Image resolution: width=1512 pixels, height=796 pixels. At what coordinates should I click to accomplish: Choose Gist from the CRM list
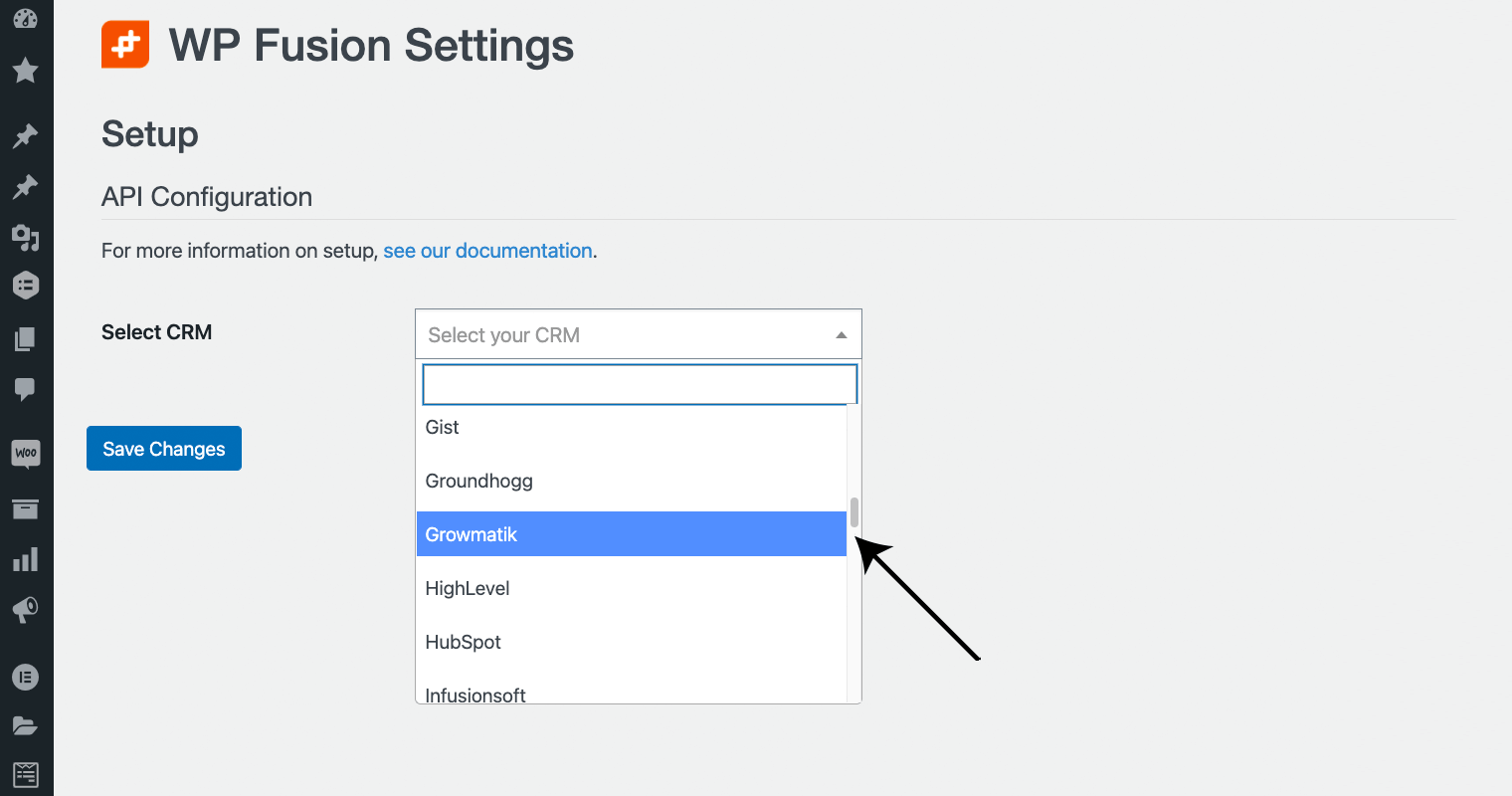coord(632,427)
